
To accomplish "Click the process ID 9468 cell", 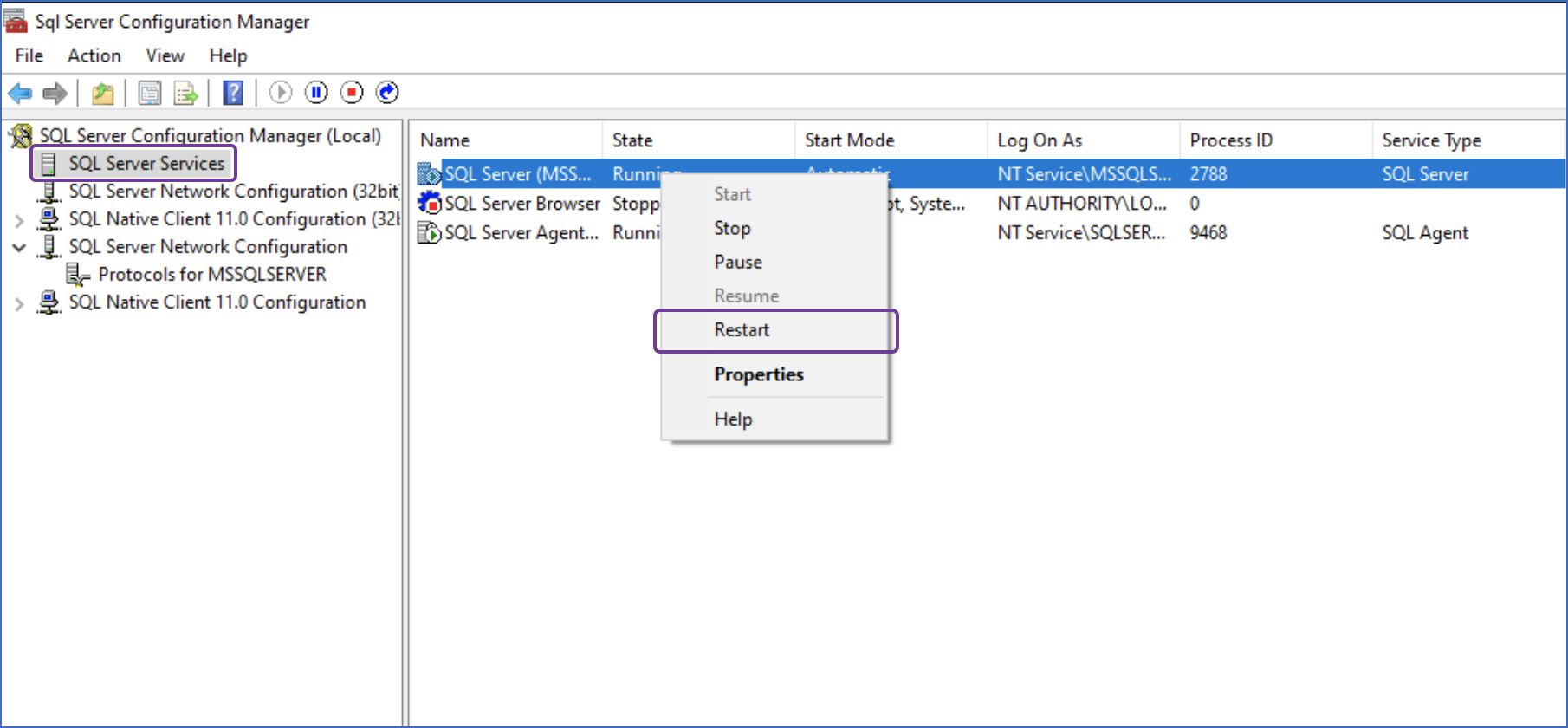I will (1208, 233).
